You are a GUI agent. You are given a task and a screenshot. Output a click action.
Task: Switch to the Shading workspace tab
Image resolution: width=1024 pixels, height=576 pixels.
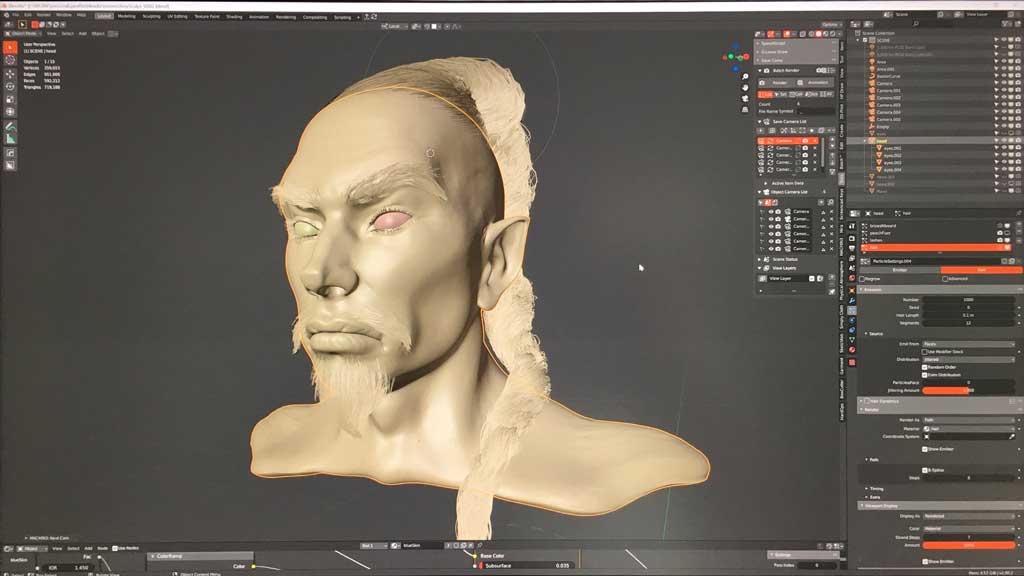click(234, 16)
